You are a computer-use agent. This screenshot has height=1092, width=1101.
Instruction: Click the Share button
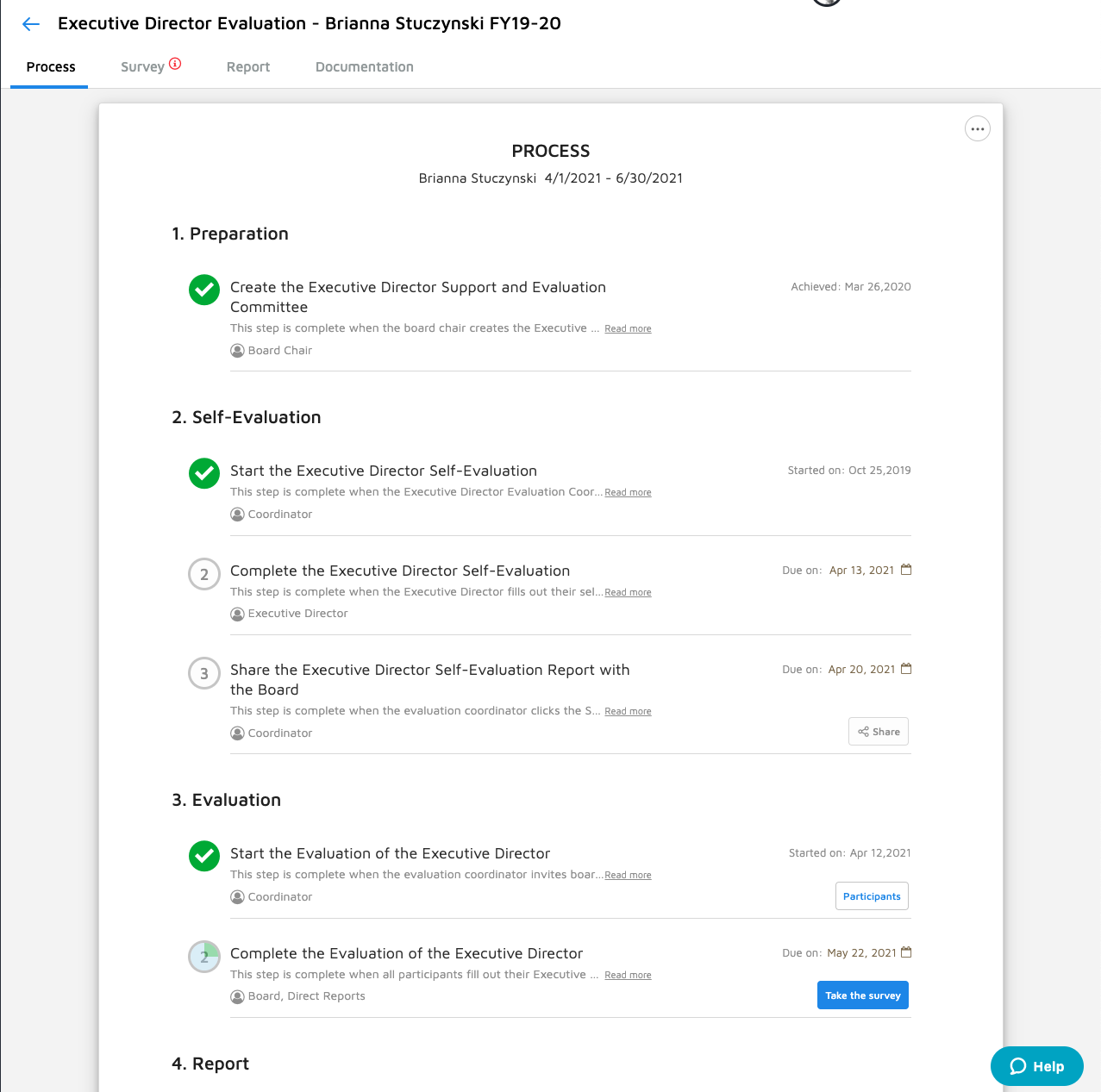click(x=879, y=732)
